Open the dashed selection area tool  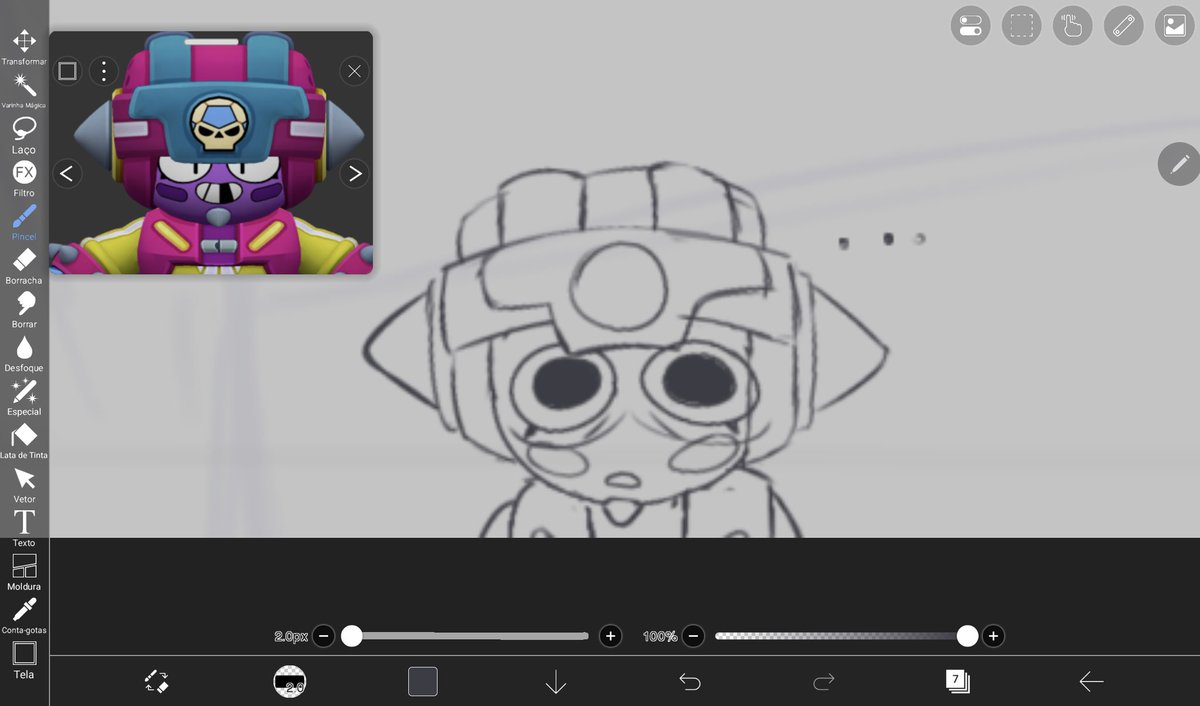pyautogui.click(x=1021, y=26)
